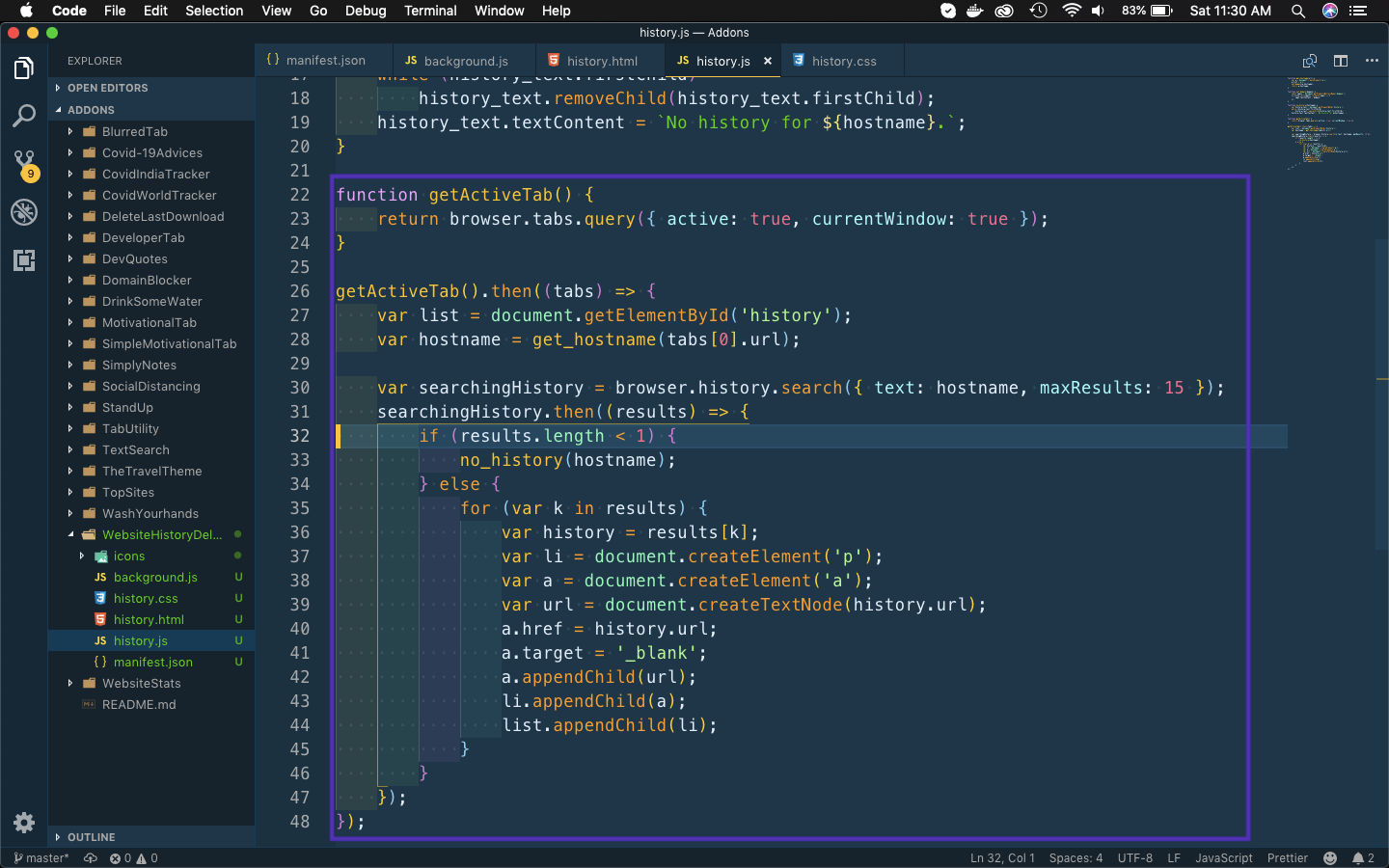Click the master branch indicator in status bar

[x=41, y=858]
